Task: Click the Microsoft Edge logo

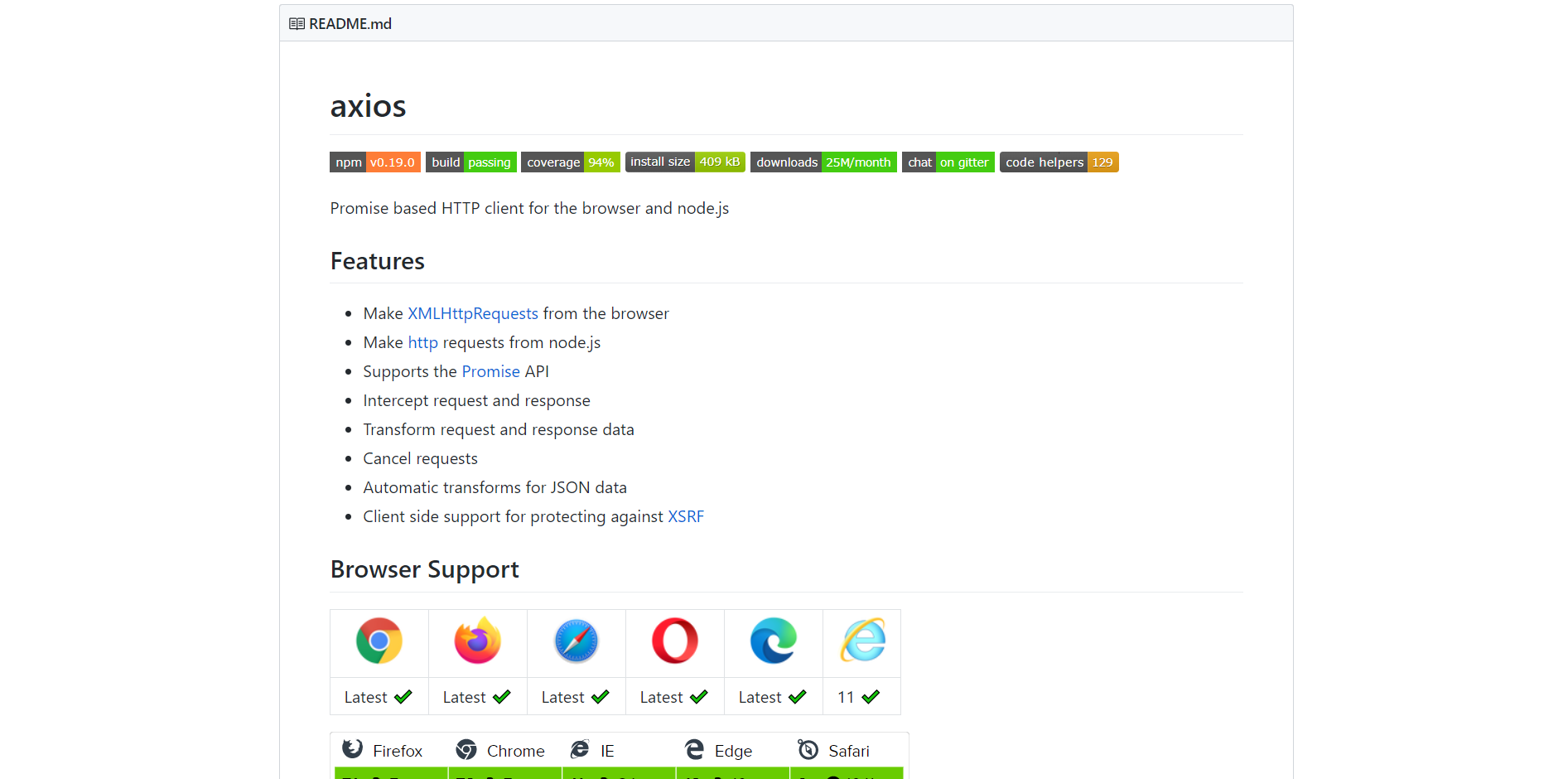Action: [x=774, y=641]
